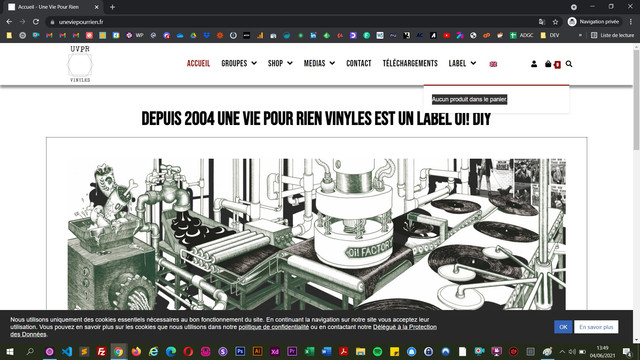Select the Accueil - Une Vie Pour Rien tab
The width and height of the screenshot is (640, 360).
[53, 7]
